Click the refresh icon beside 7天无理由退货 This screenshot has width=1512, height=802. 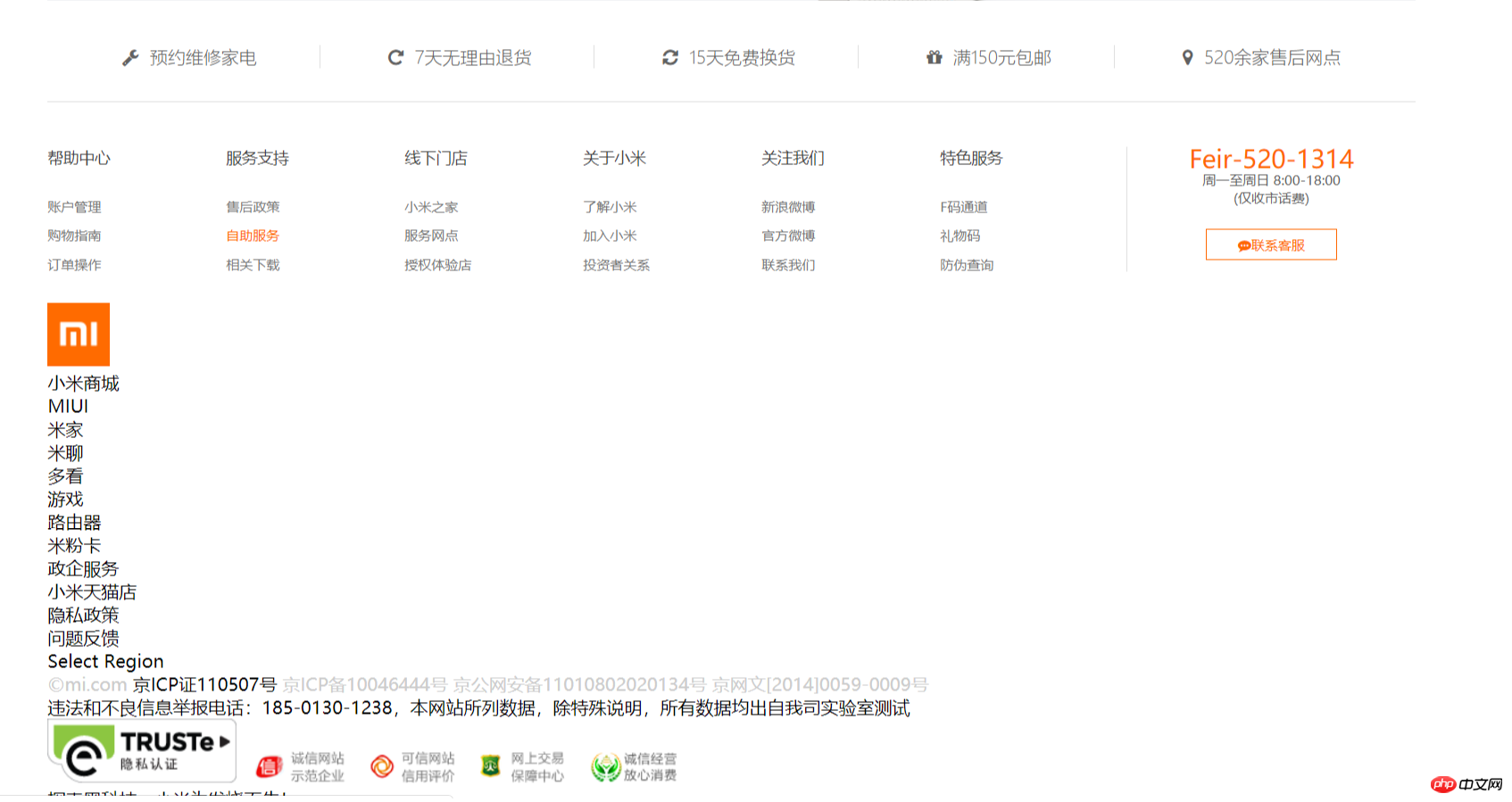click(395, 58)
